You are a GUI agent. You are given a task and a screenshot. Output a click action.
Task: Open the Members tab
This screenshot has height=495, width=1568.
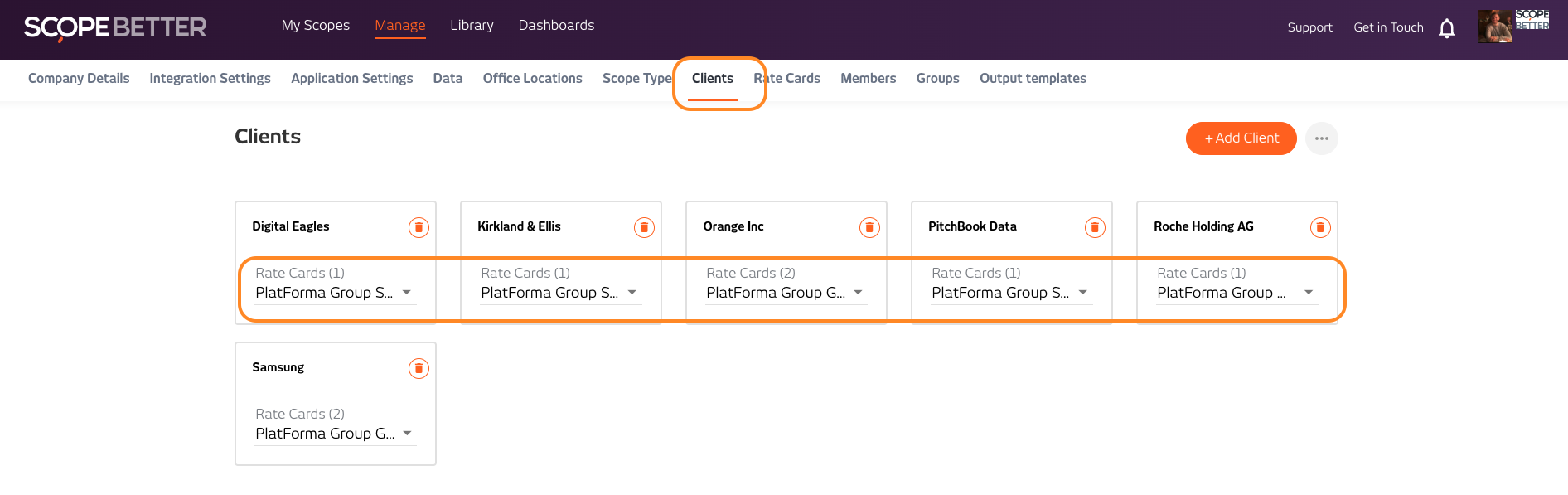click(x=868, y=78)
